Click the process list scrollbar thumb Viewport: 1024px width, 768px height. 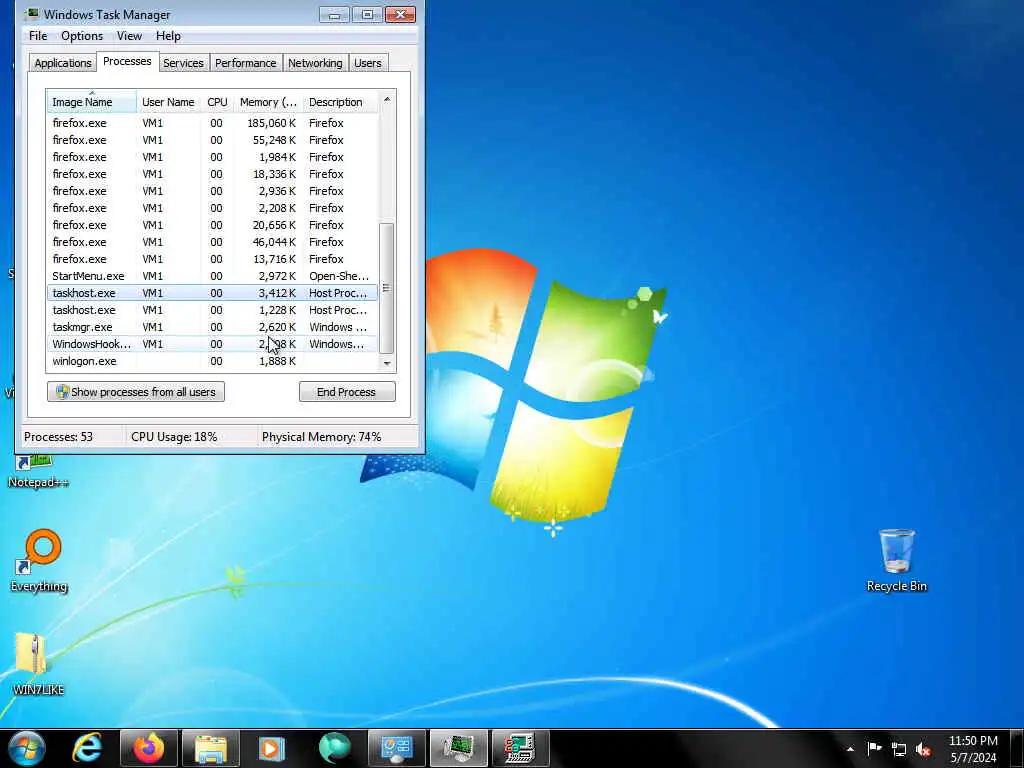point(387,287)
